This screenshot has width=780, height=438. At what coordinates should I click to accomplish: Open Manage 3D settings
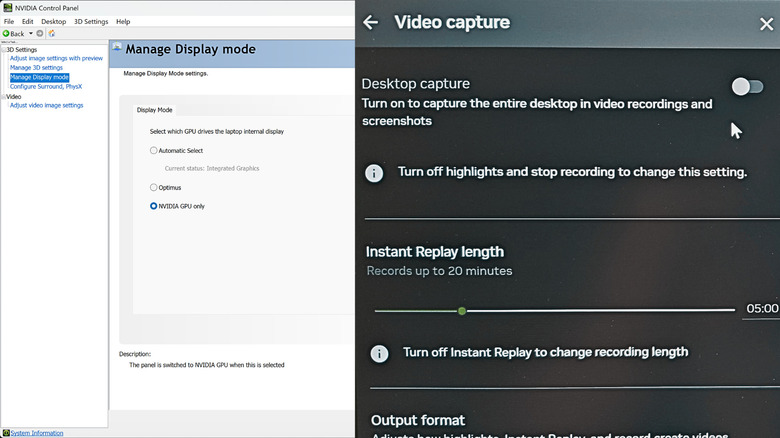(36, 68)
